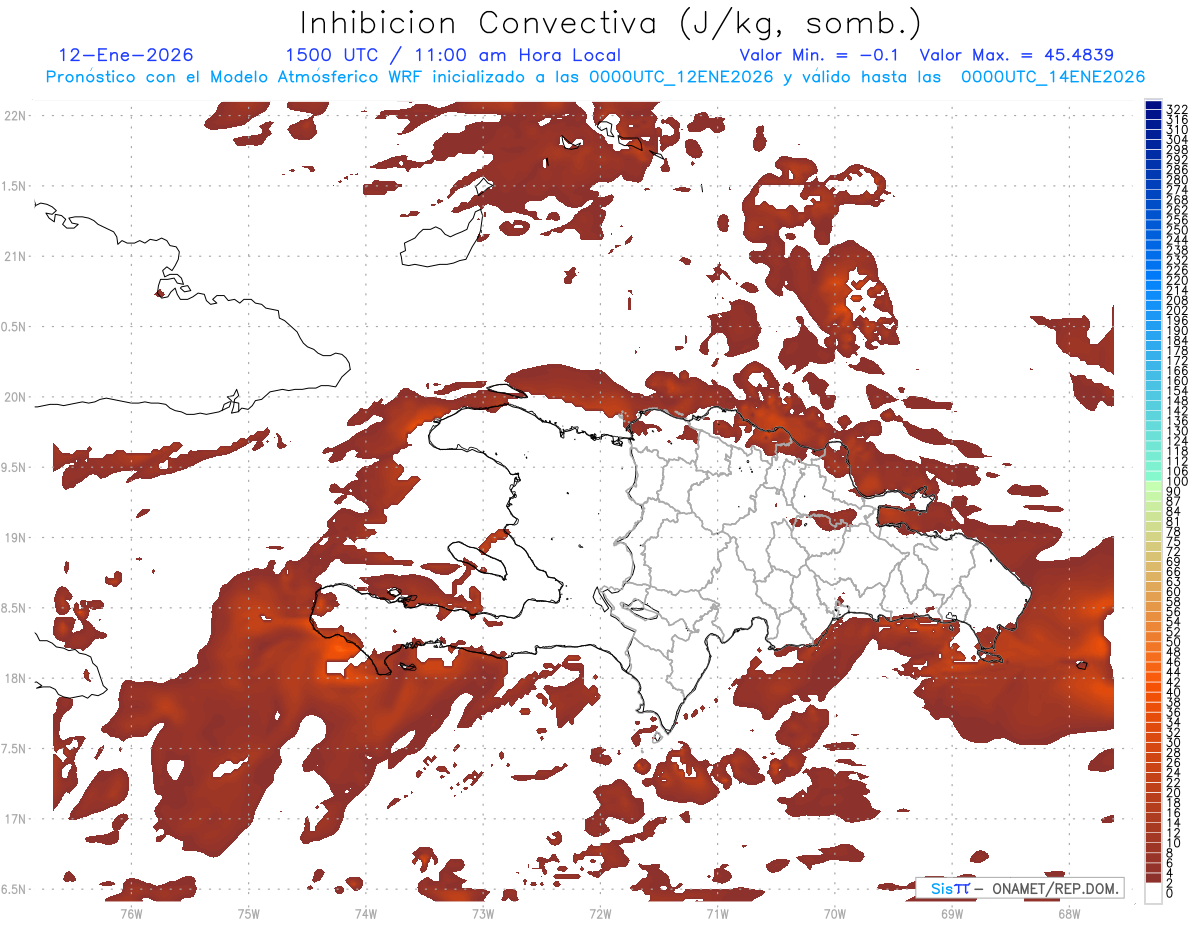Click the 22N latitude label
Viewport: 1200px width, 927px height.
(14, 115)
